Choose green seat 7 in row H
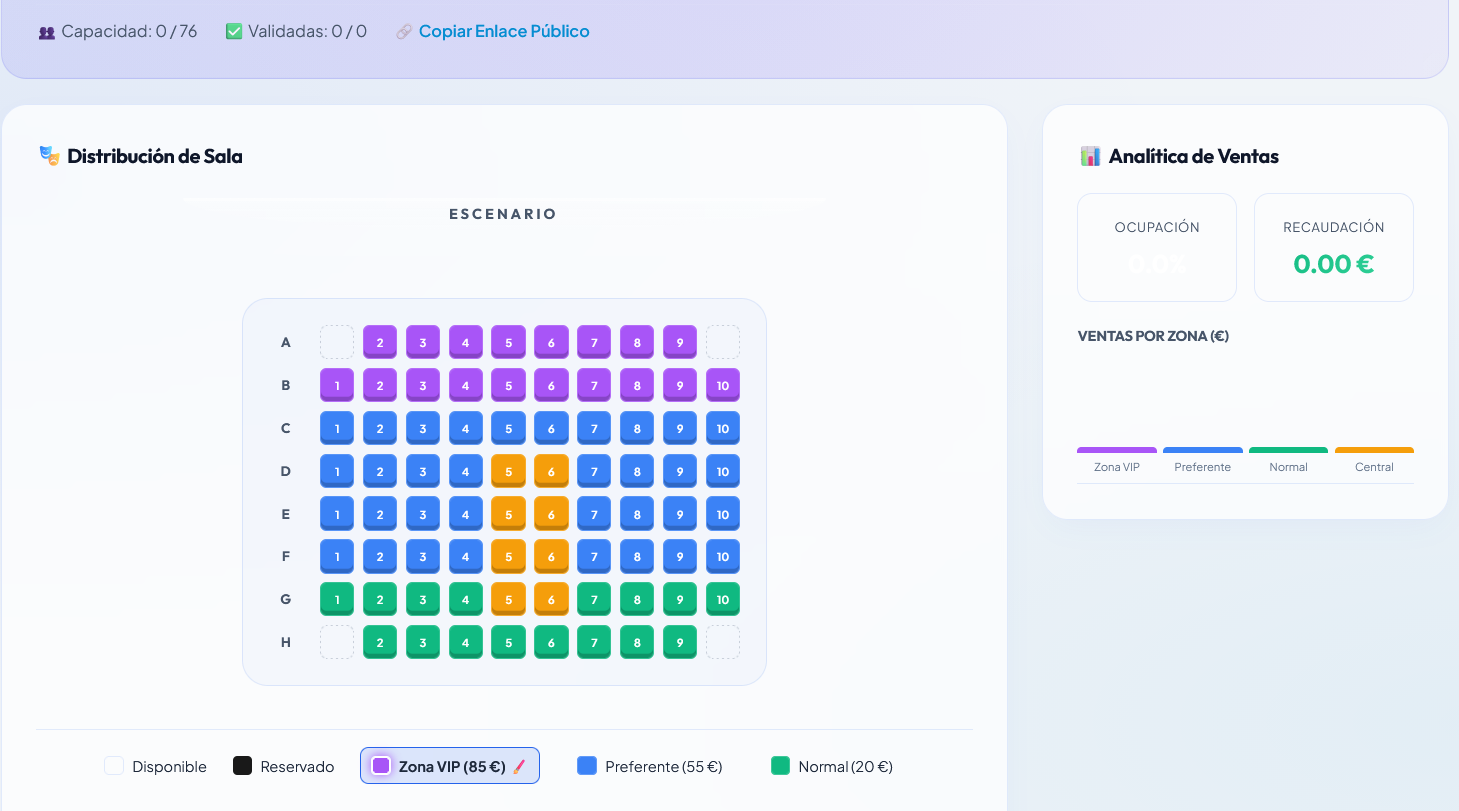The height and width of the screenshot is (811, 1459). point(594,642)
